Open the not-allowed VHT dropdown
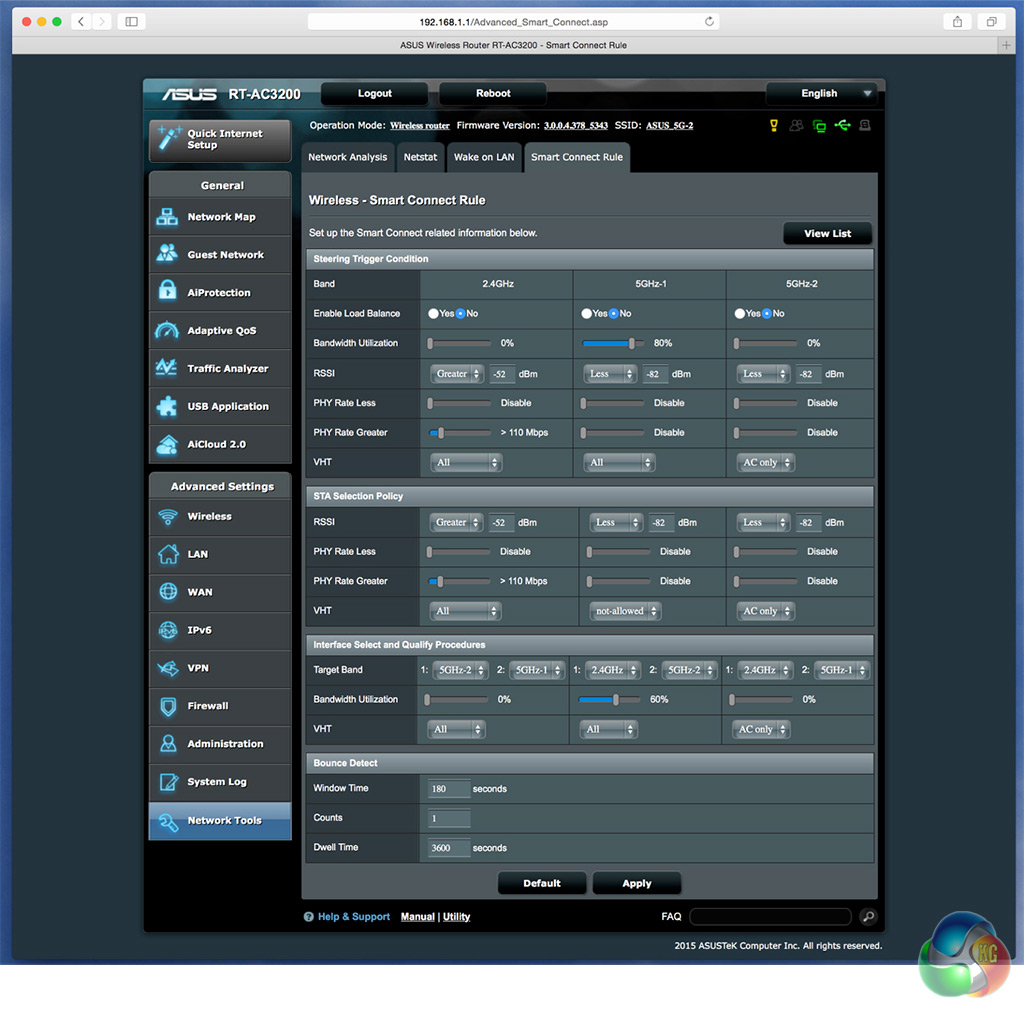This screenshot has width=1024, height=1014. tap(625, 611)
